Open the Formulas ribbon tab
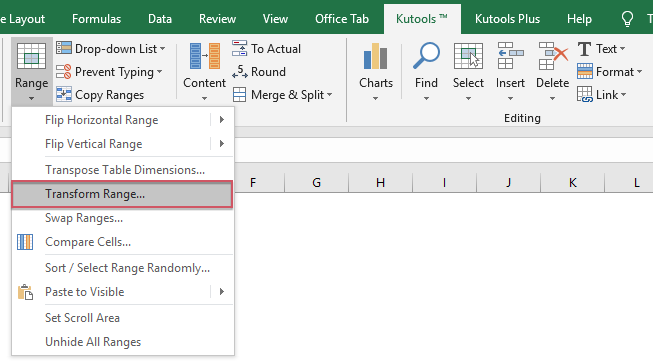Viewport: 653px width, 362px height. pyautogui.click(x=96, y=19)
